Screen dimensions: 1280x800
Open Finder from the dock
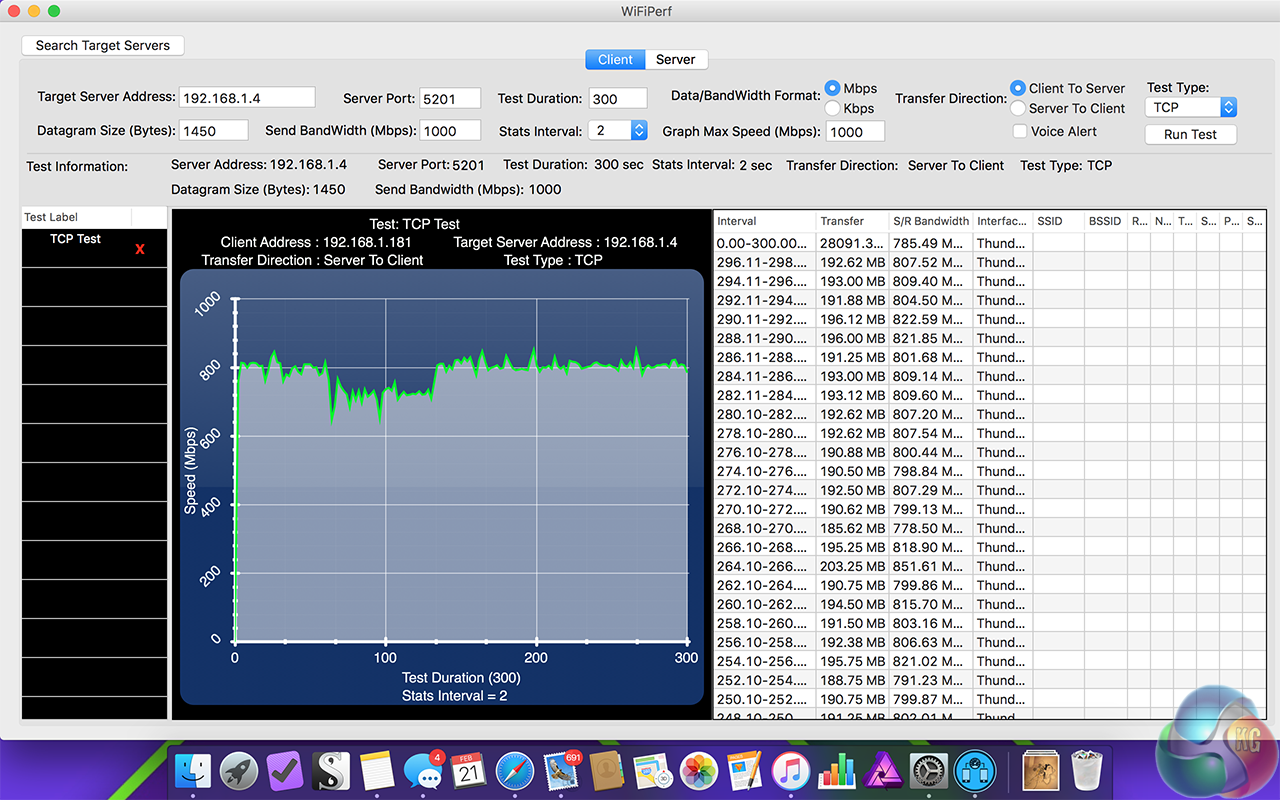(x=193, y=771)
